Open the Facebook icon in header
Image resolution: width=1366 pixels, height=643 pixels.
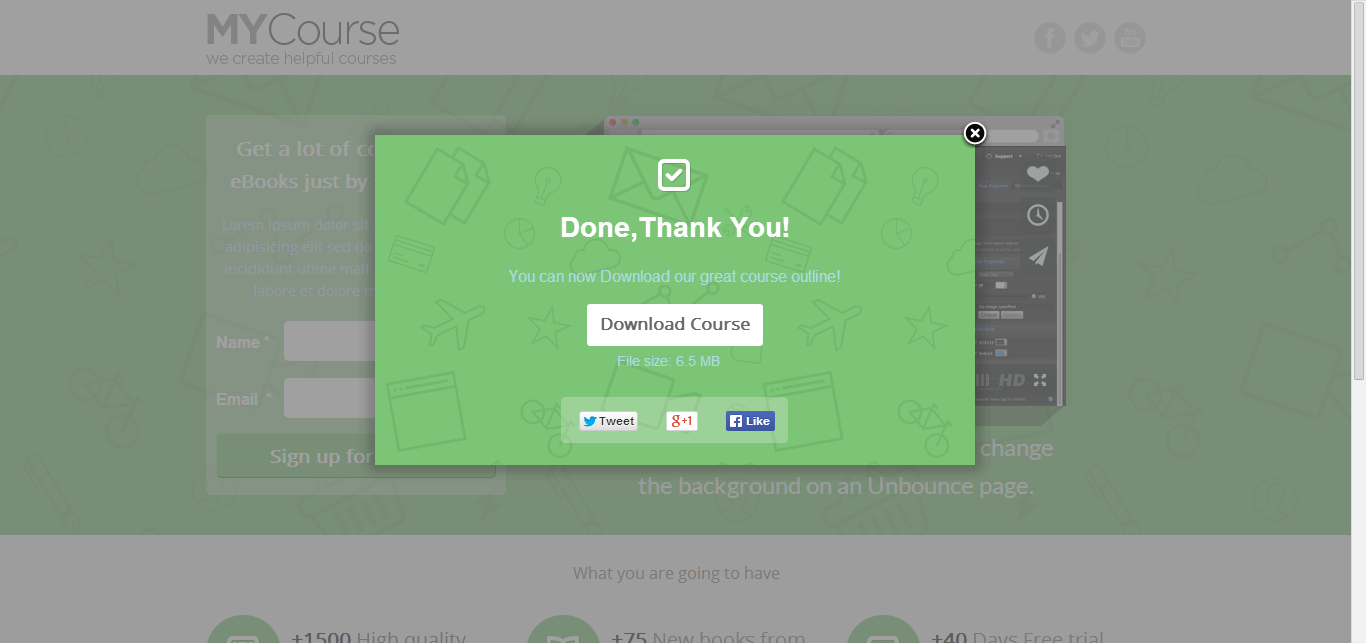1050,38
